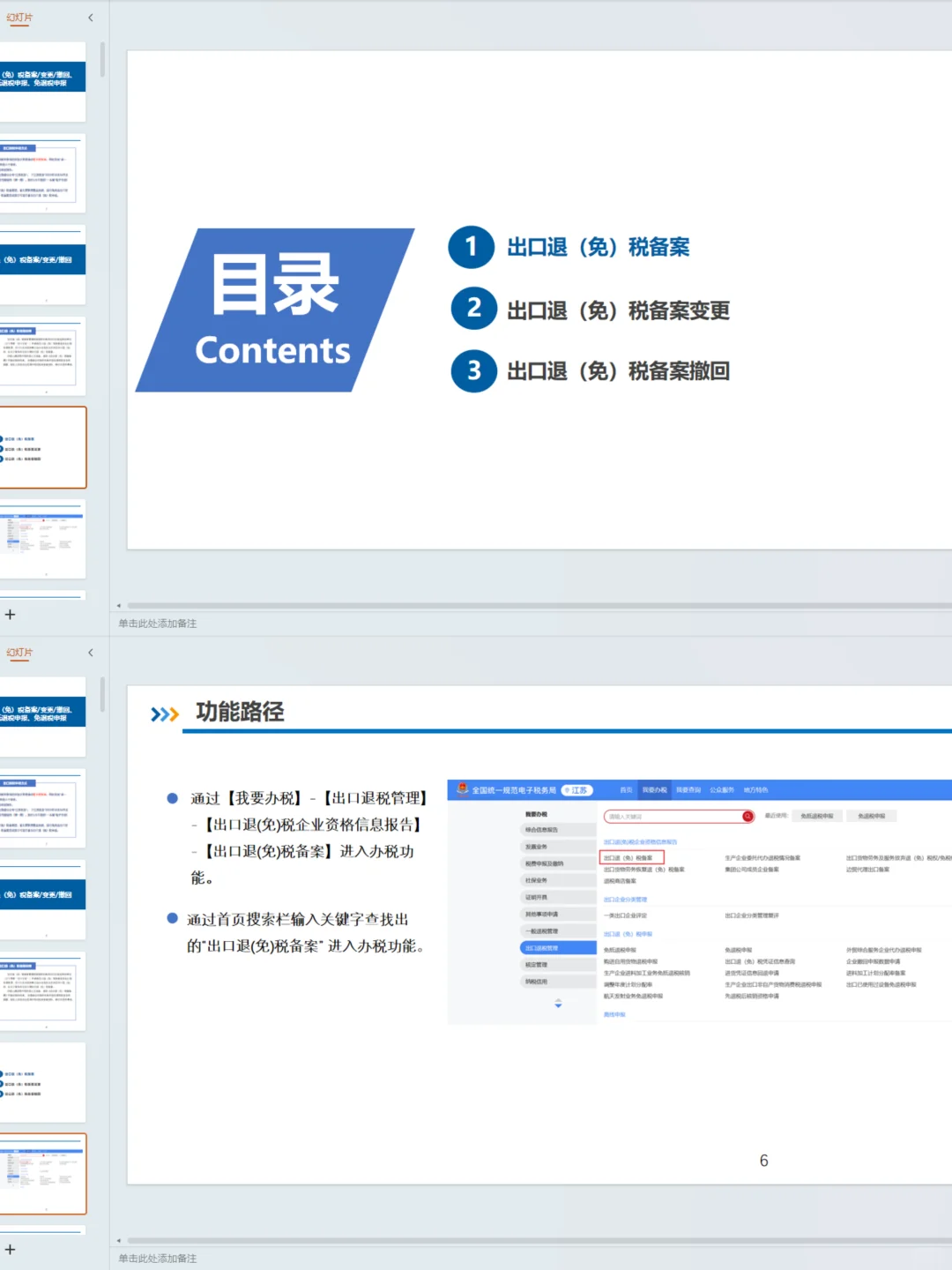Select the 目录 heading text on the slide

tap(275, 285)
